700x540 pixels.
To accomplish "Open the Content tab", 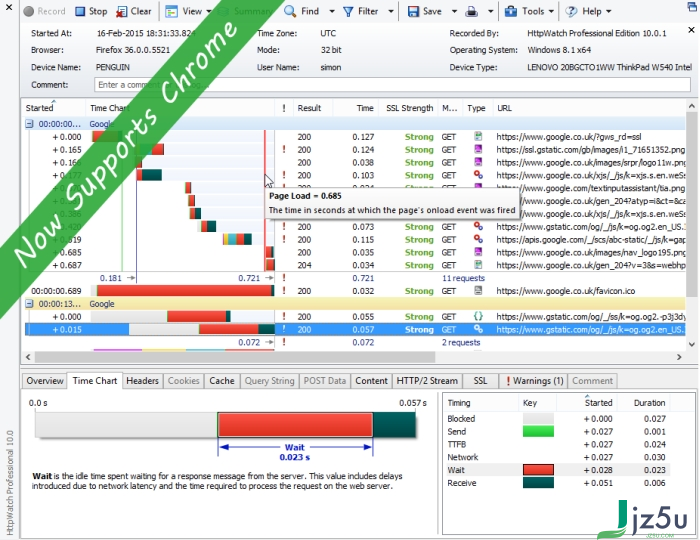I will 371,381.
